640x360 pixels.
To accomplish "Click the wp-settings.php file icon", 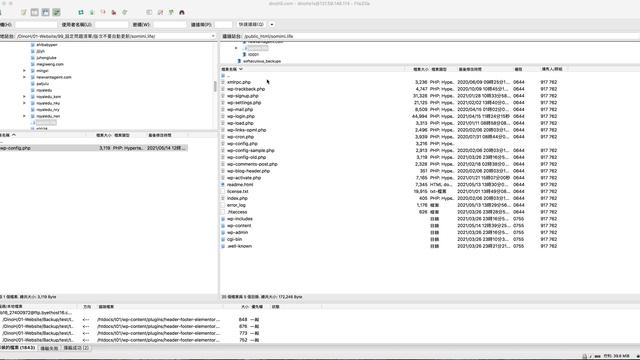I will click(x=223, y=103).
